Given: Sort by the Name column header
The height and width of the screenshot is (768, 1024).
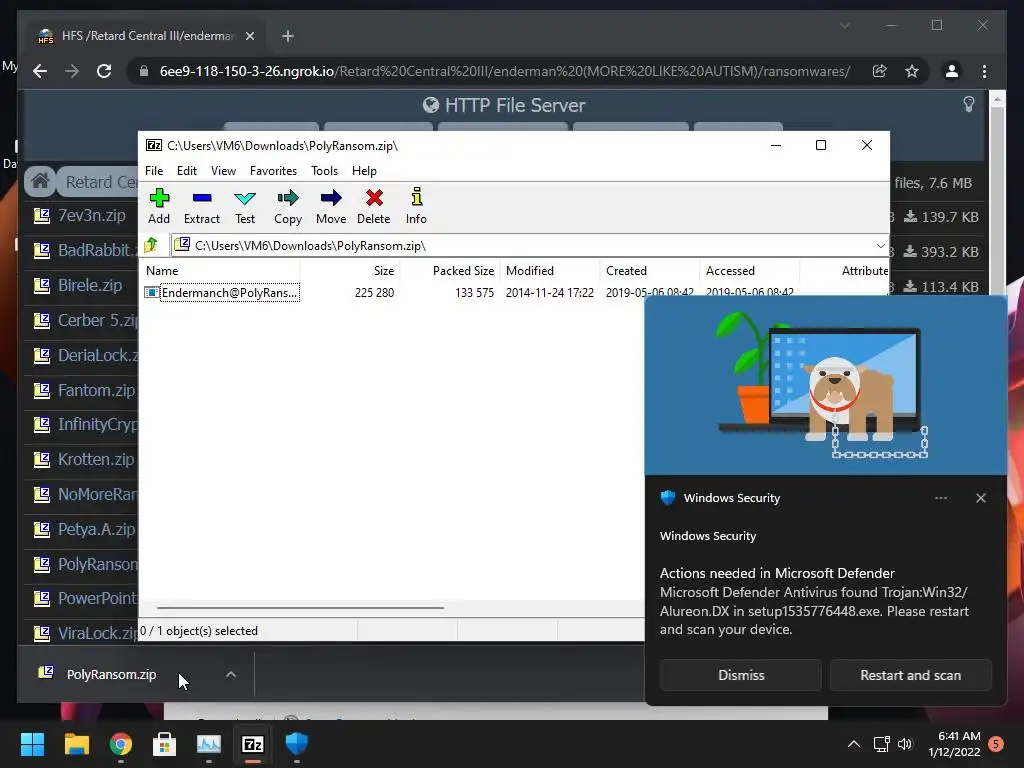Looking at the screenshot, I should [x=221, y=270].
